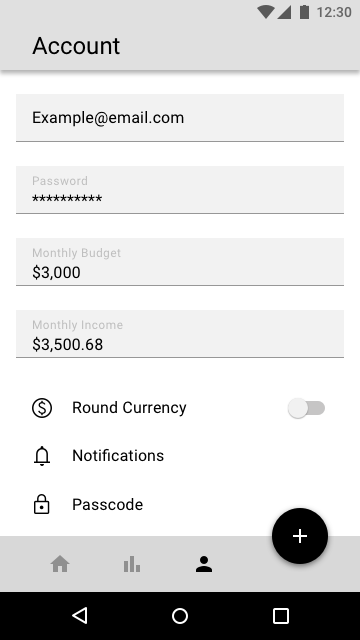Image resolution: width=360 pixels, height=640 pixels.
Task: Toggle the Round Currency switch on
Action: (x=307, y=408)
